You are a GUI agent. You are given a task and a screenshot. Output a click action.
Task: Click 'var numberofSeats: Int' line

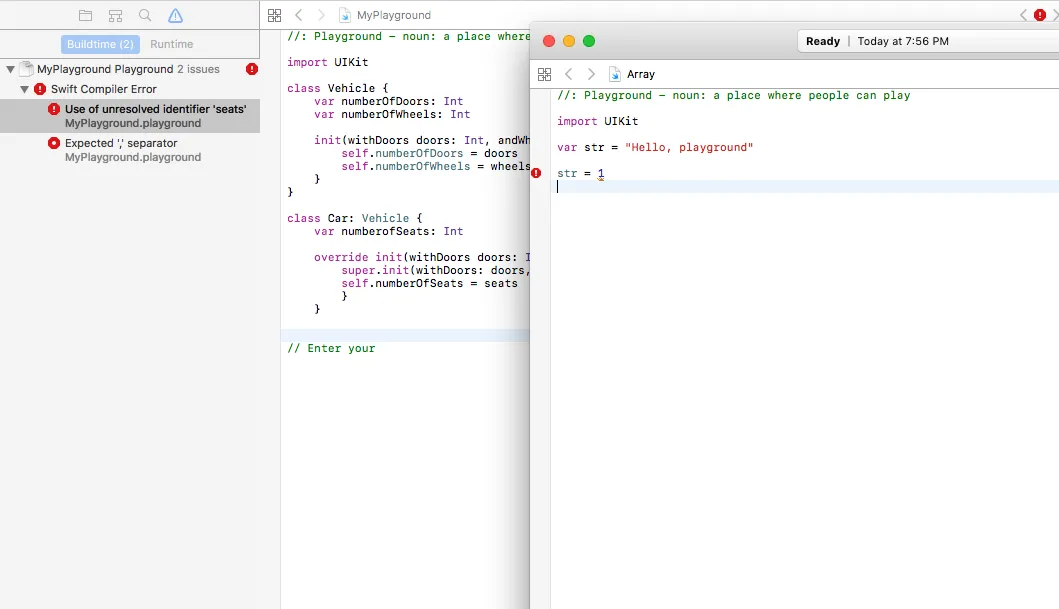388,232
